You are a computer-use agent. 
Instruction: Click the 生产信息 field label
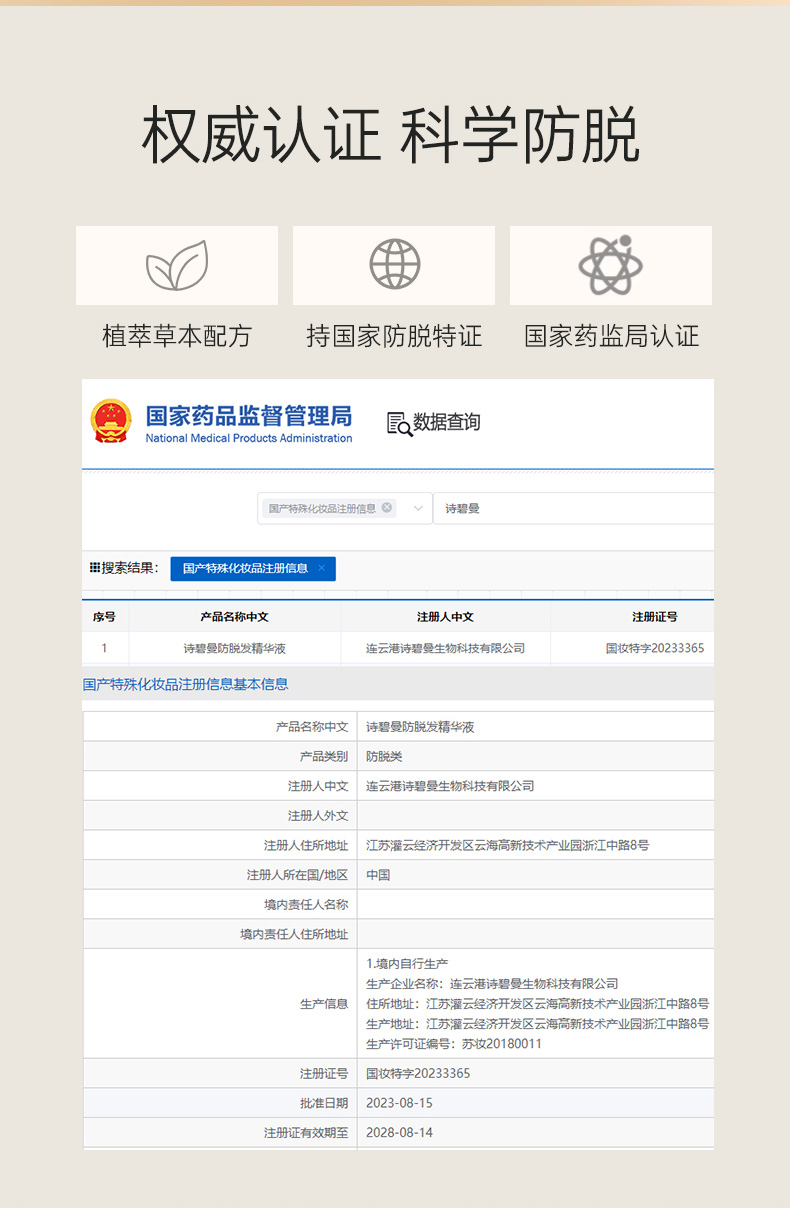324,1004
